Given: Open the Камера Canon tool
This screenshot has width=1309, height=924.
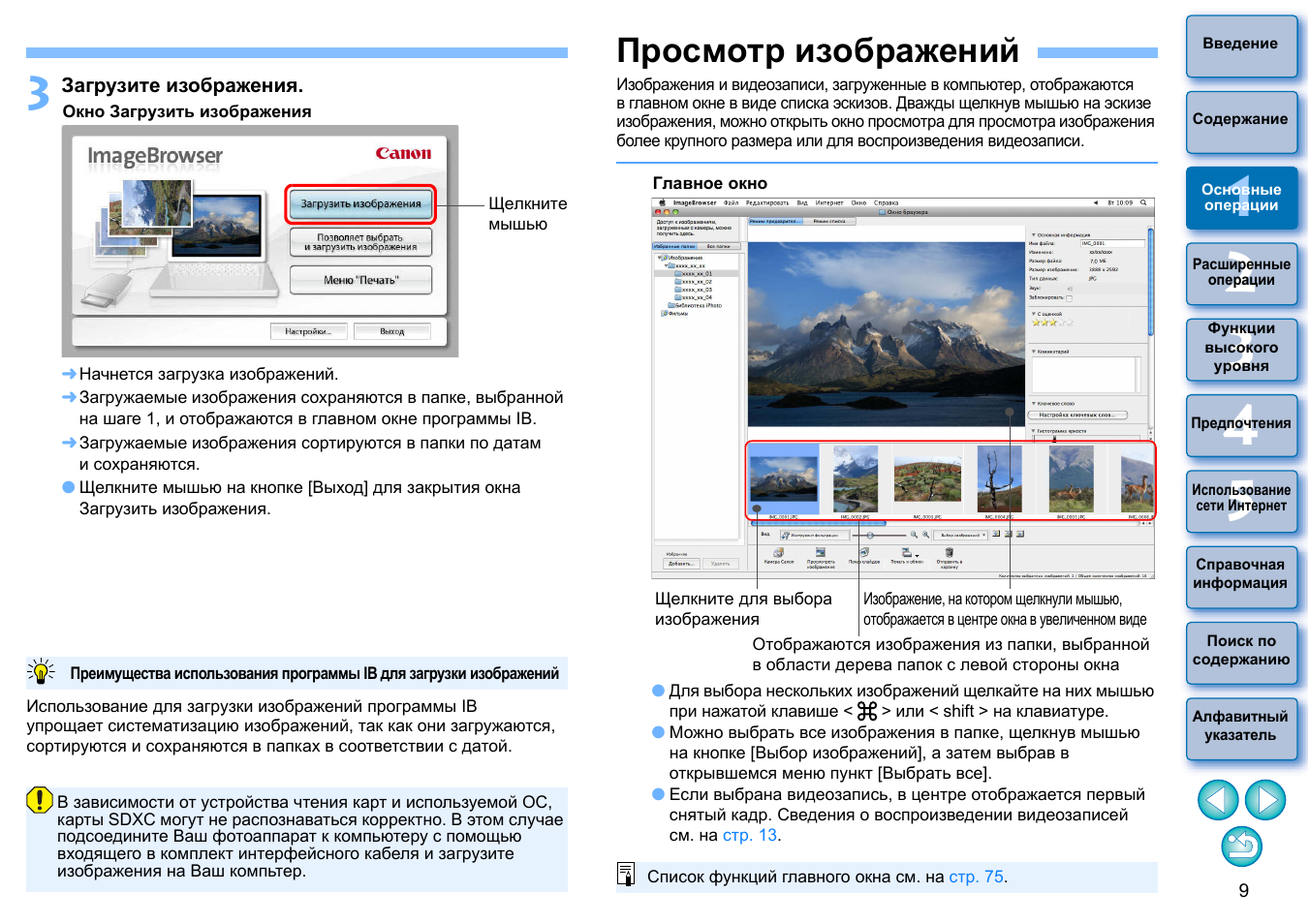Looking at the screenshot, I should coord(779,556).
